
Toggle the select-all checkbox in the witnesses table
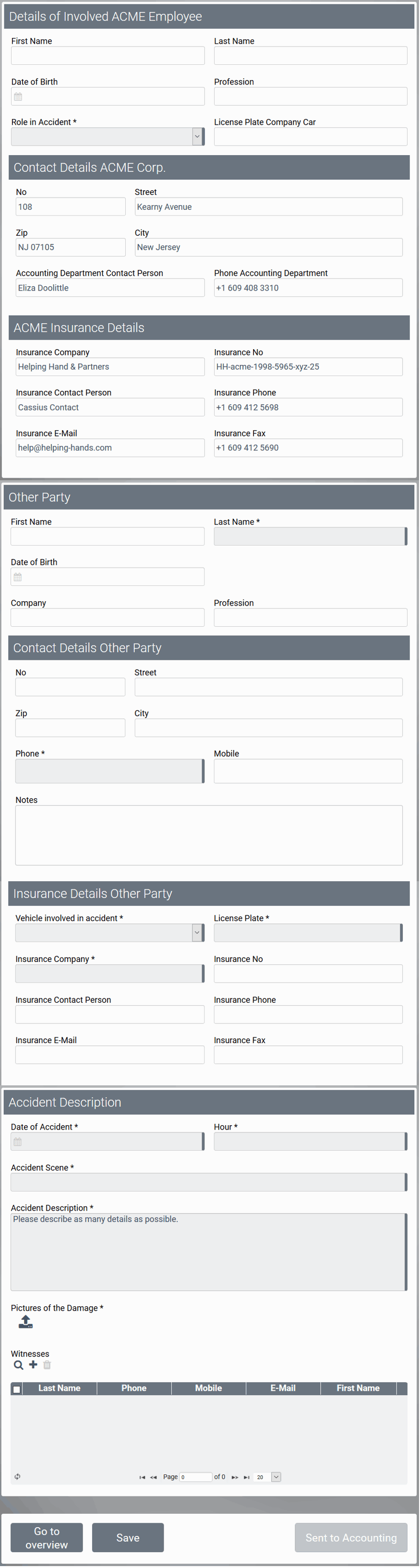(17, 1389)
